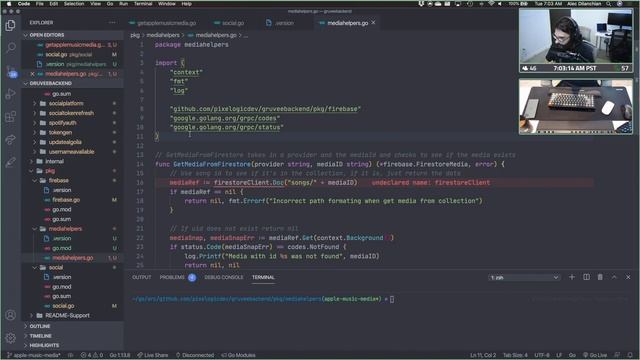This screenshot has width=640, height=360.
Task: Click Disconnected status bar item
Action: pyautogui.click(x=195, y=355)
